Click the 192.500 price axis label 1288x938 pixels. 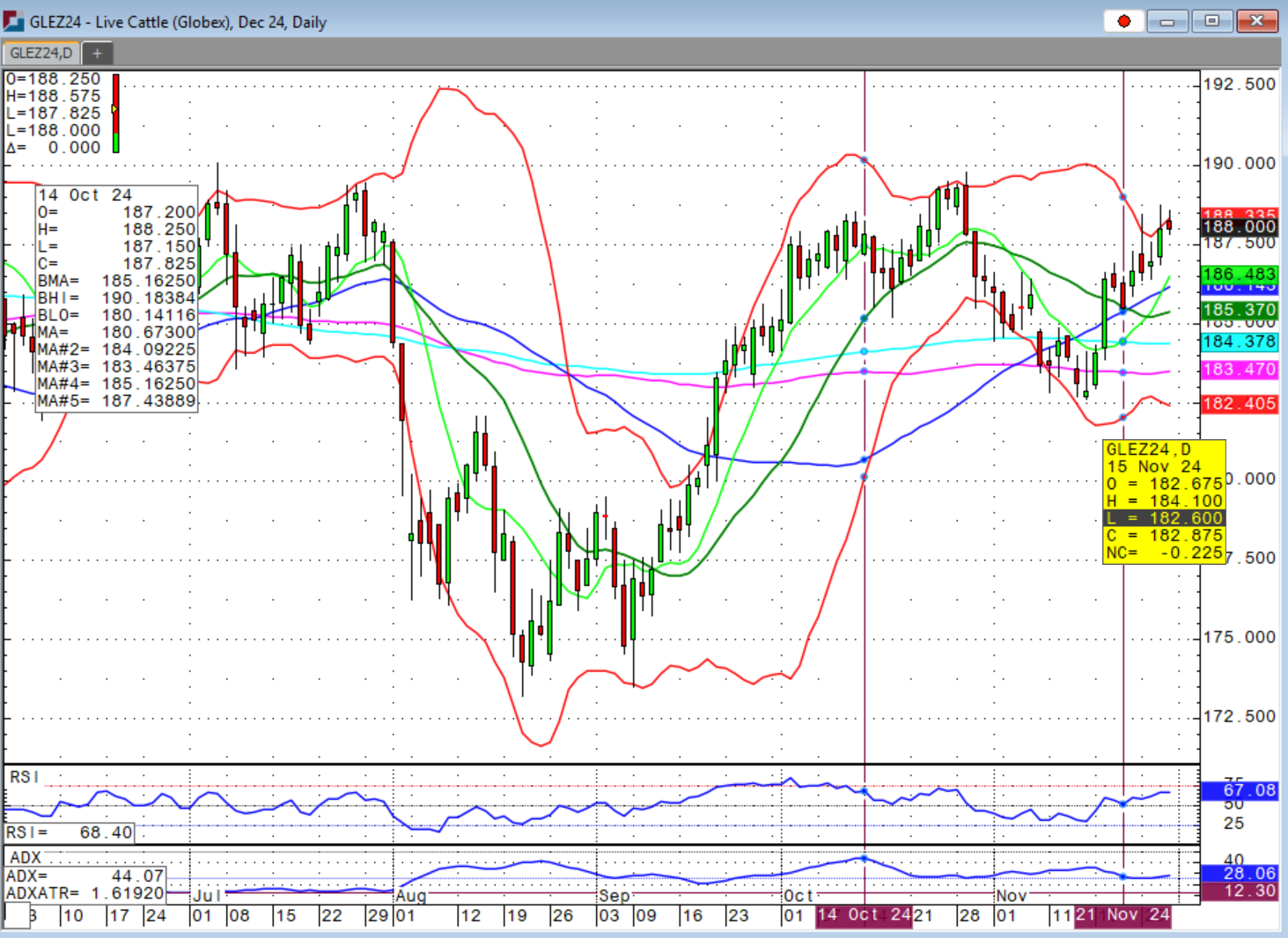pos(1240,84)
